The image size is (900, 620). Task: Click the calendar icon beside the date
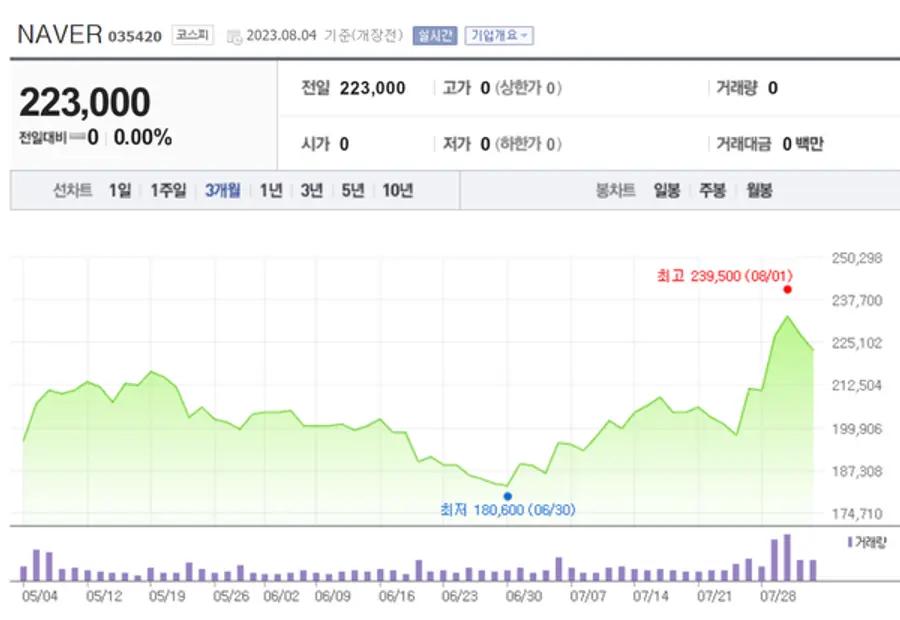[234, 37]
